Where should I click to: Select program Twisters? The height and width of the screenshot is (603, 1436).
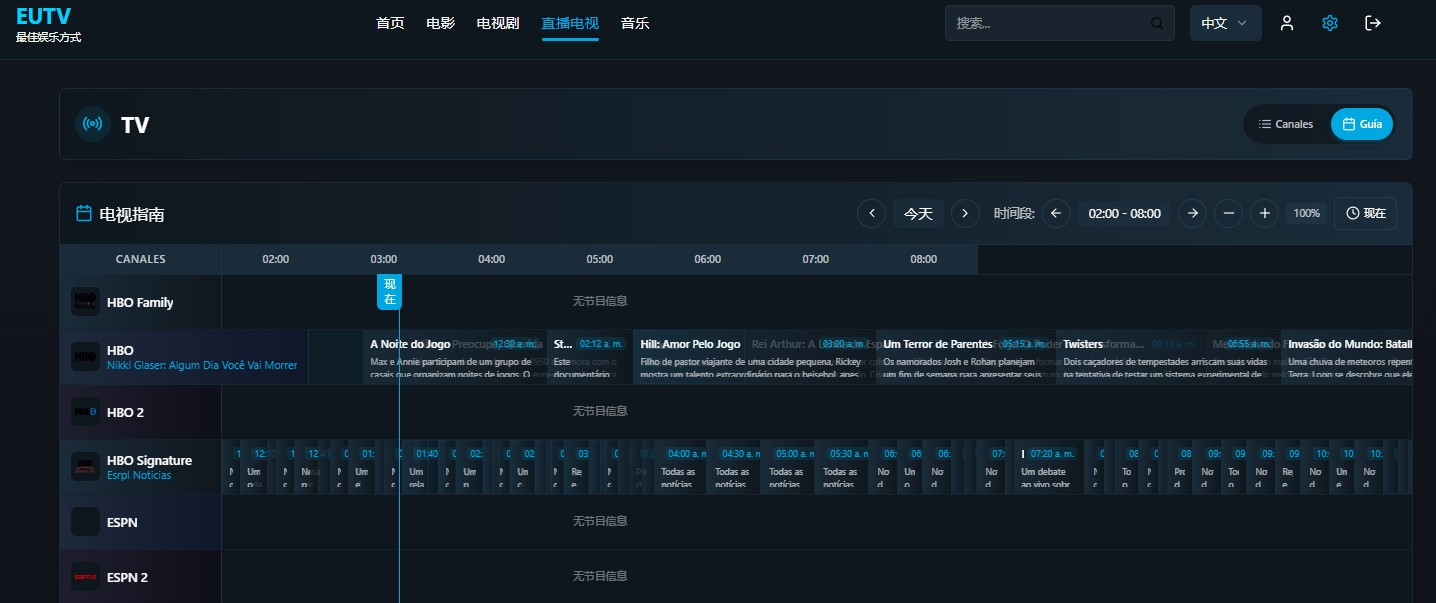[1168, 357]
